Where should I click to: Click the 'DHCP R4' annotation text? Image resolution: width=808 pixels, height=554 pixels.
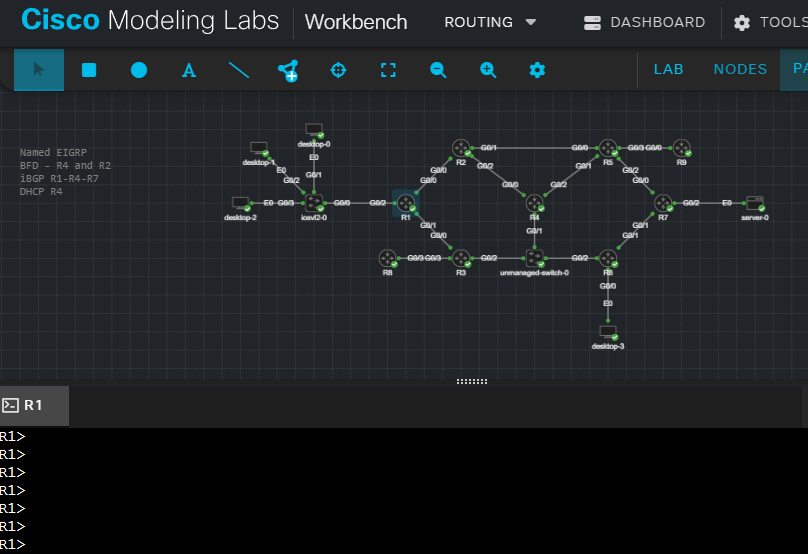pos(41,192)
